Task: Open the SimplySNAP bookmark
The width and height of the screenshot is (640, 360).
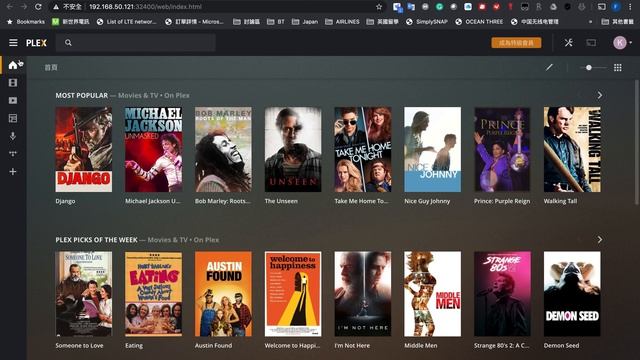Action: coord(427,22)
